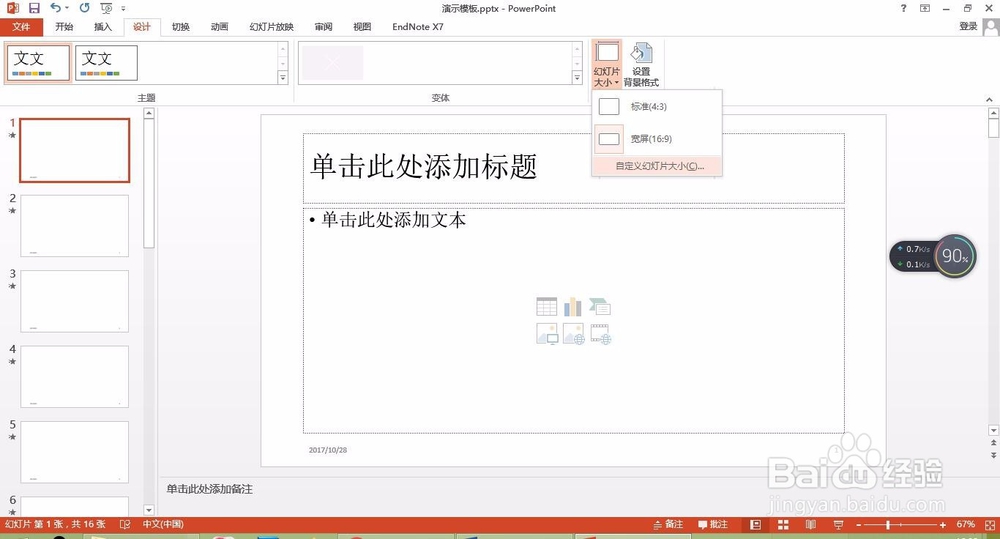1000x539 pixels.
Task: Switch to the 审阅 tab
Action: click(x=323, y=27)
